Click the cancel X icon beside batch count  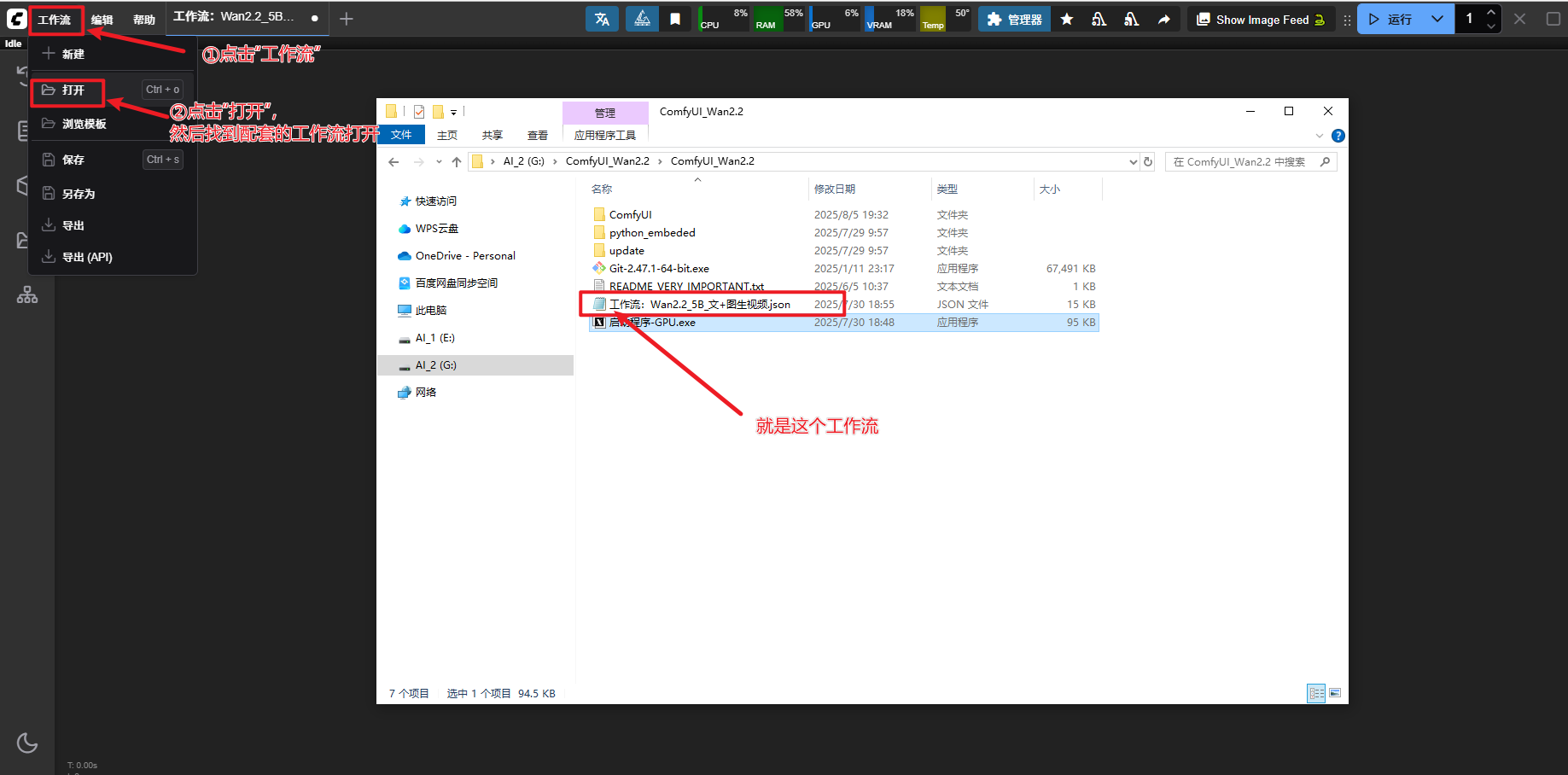click(1519, 19)
